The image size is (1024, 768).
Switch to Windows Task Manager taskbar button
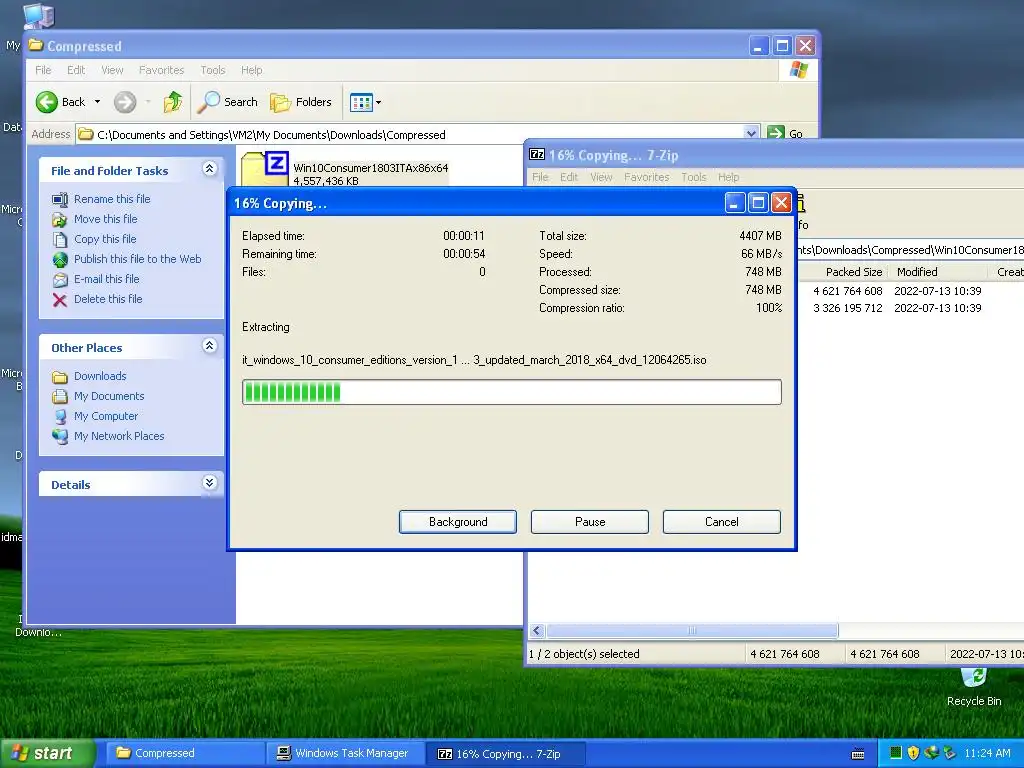coord(345,753)
